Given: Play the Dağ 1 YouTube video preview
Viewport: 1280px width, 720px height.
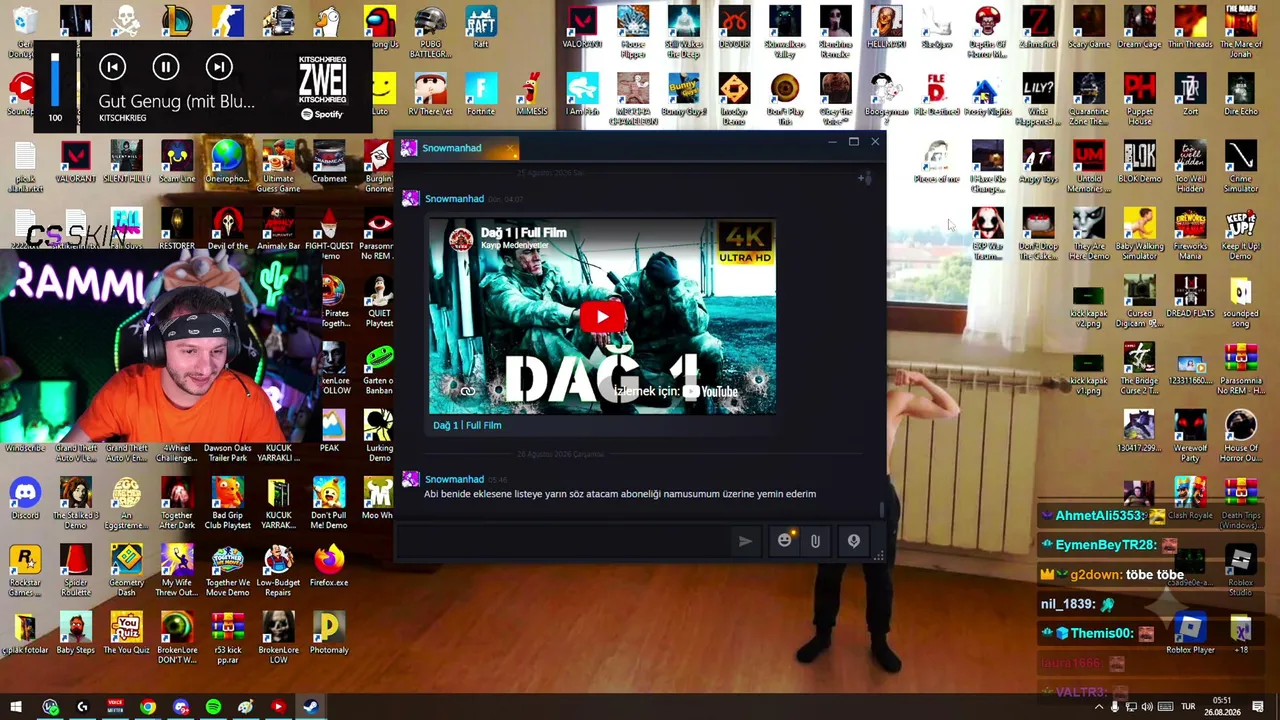Looking at the screenshot, I should [x=602, y=317].
